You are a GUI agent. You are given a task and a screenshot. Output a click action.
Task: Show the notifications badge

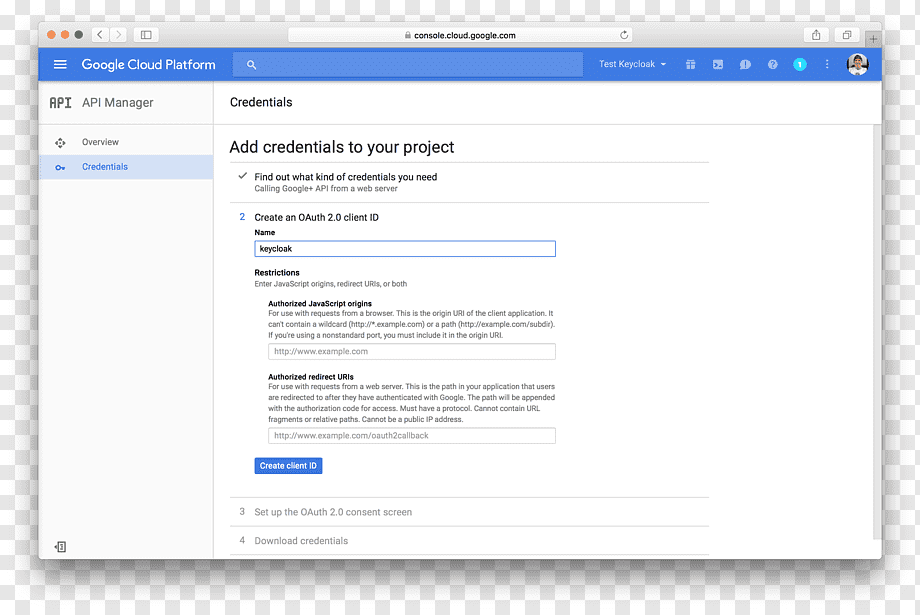coord(800,65)
